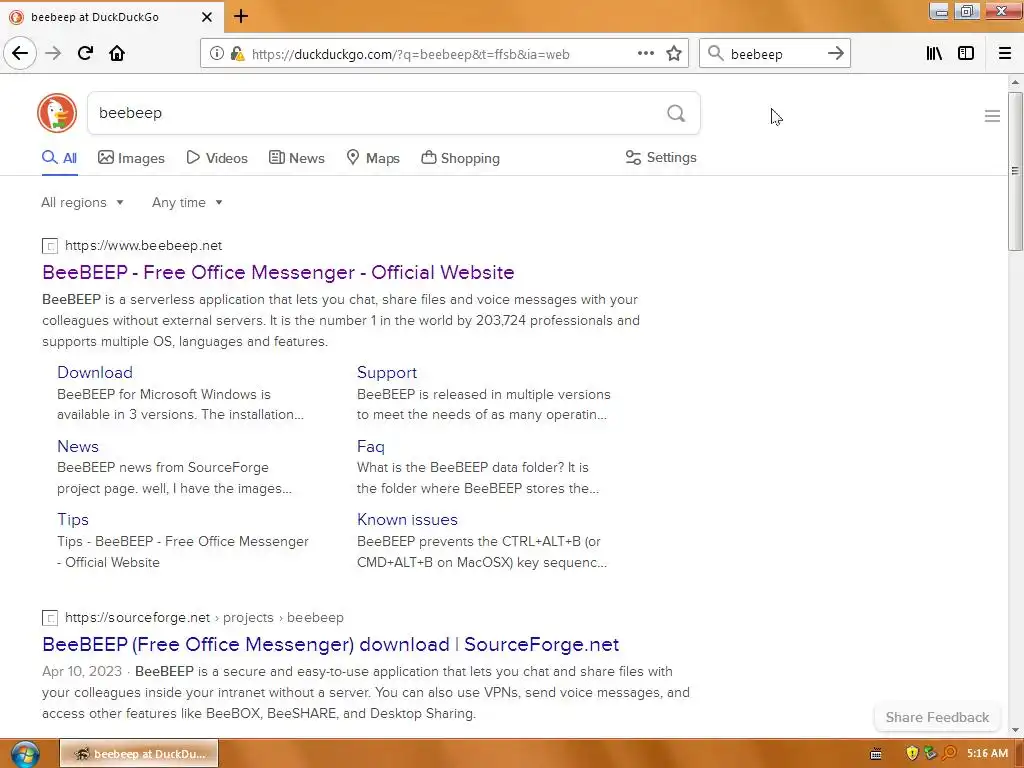The height and width of the screenshot is (768, 1024).
Task: Reload the current page
Action: (x=85, y=54)
